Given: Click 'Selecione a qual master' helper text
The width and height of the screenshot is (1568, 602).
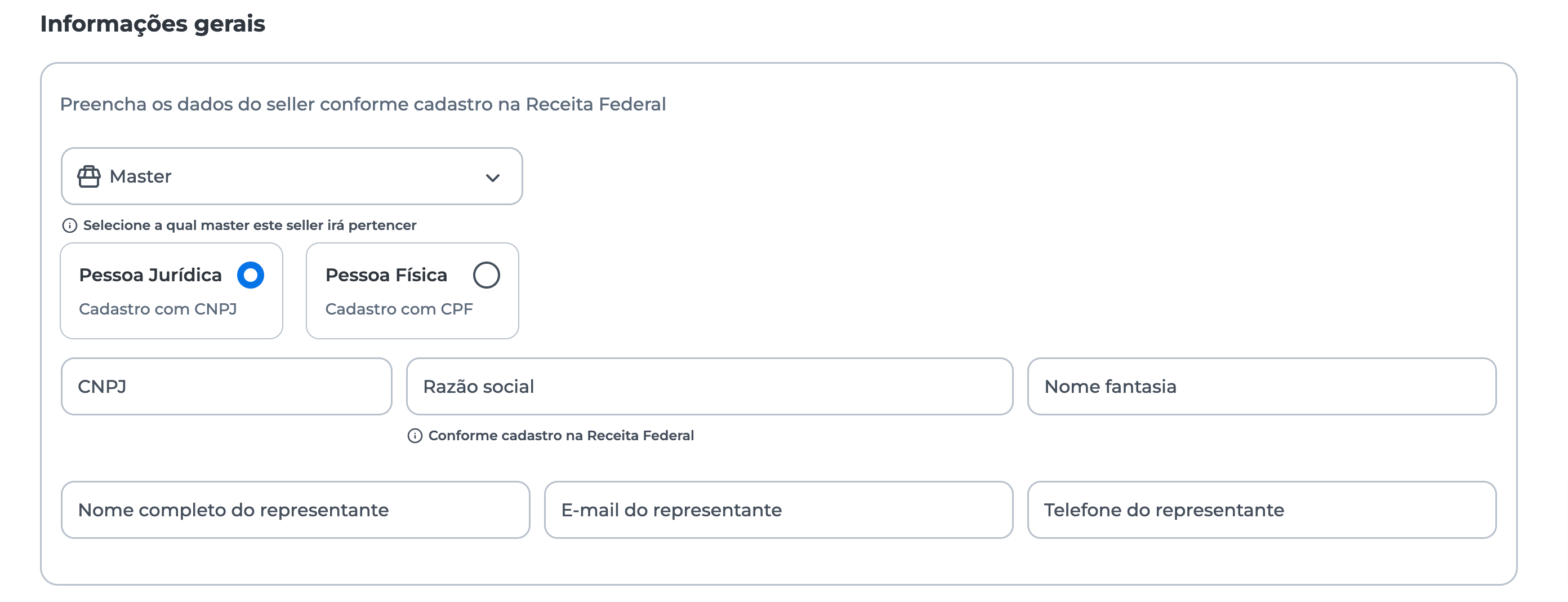Looking at the screenshot, I should 250,225.
